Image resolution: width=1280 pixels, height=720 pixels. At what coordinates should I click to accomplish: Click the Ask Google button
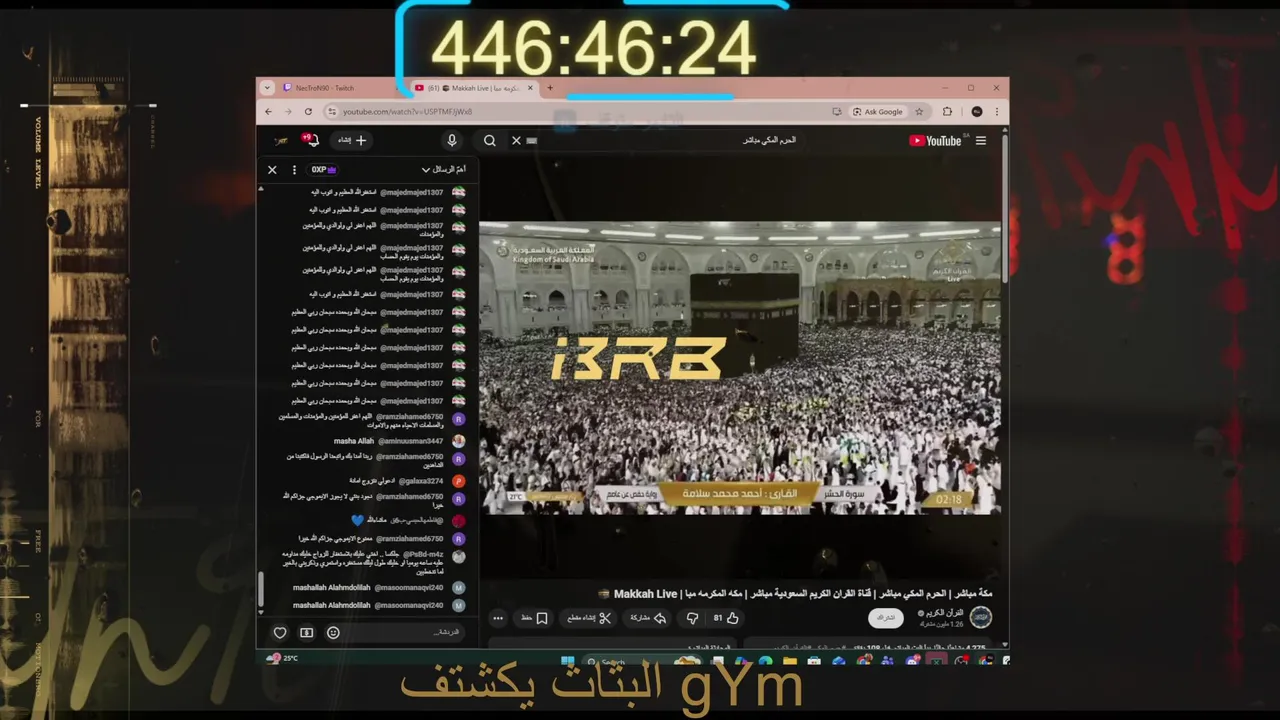878,112
